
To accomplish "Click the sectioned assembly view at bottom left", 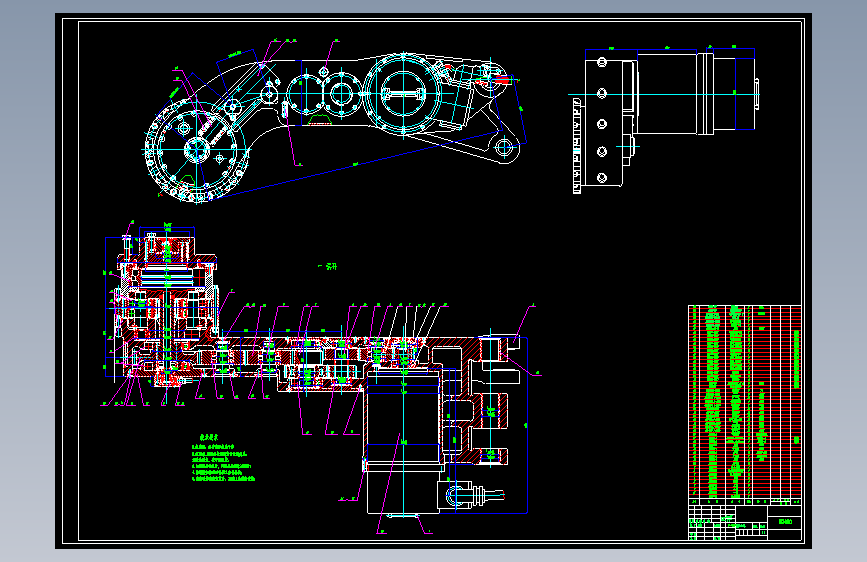I will 322,377.
